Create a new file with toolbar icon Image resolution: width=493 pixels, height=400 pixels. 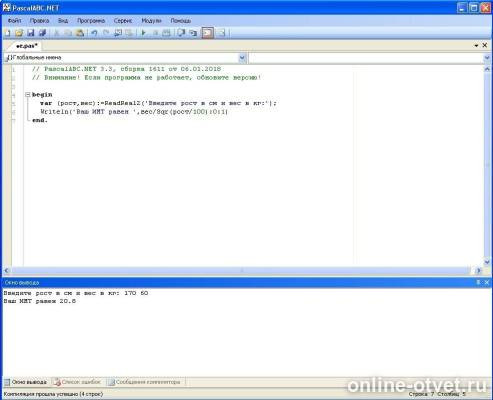point(8,33)
